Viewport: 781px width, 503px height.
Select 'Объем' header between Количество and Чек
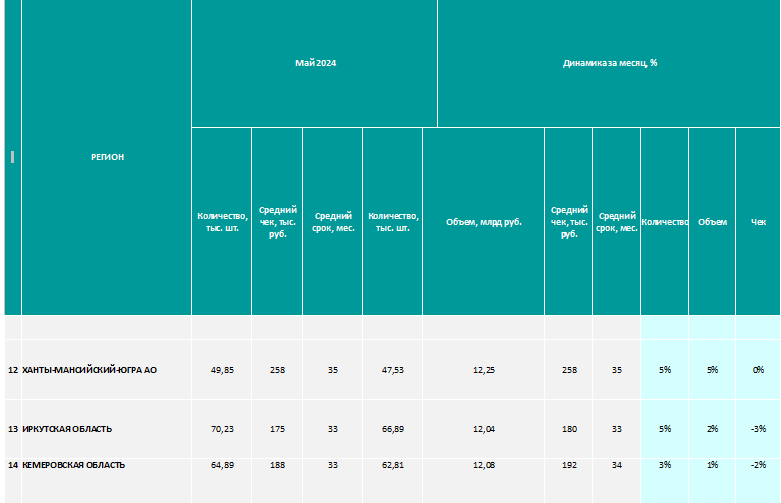pos(712,222)
